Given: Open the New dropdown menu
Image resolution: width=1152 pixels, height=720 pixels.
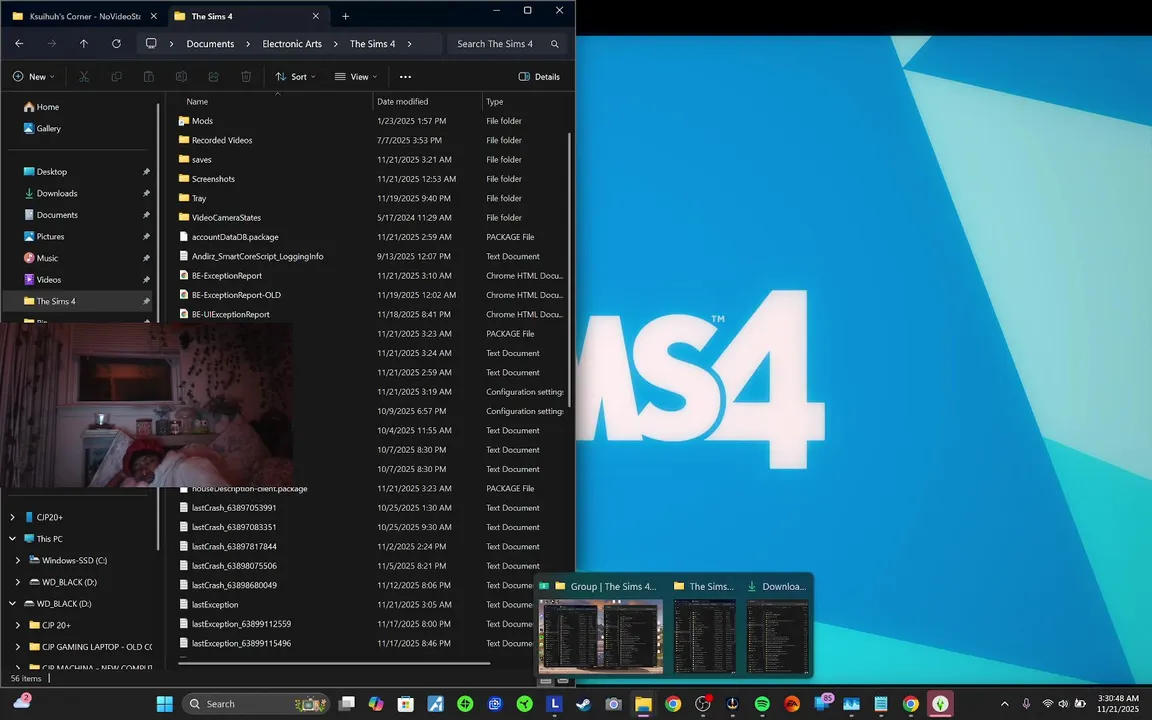Looking at the screenshot, I should coord(34,76).
